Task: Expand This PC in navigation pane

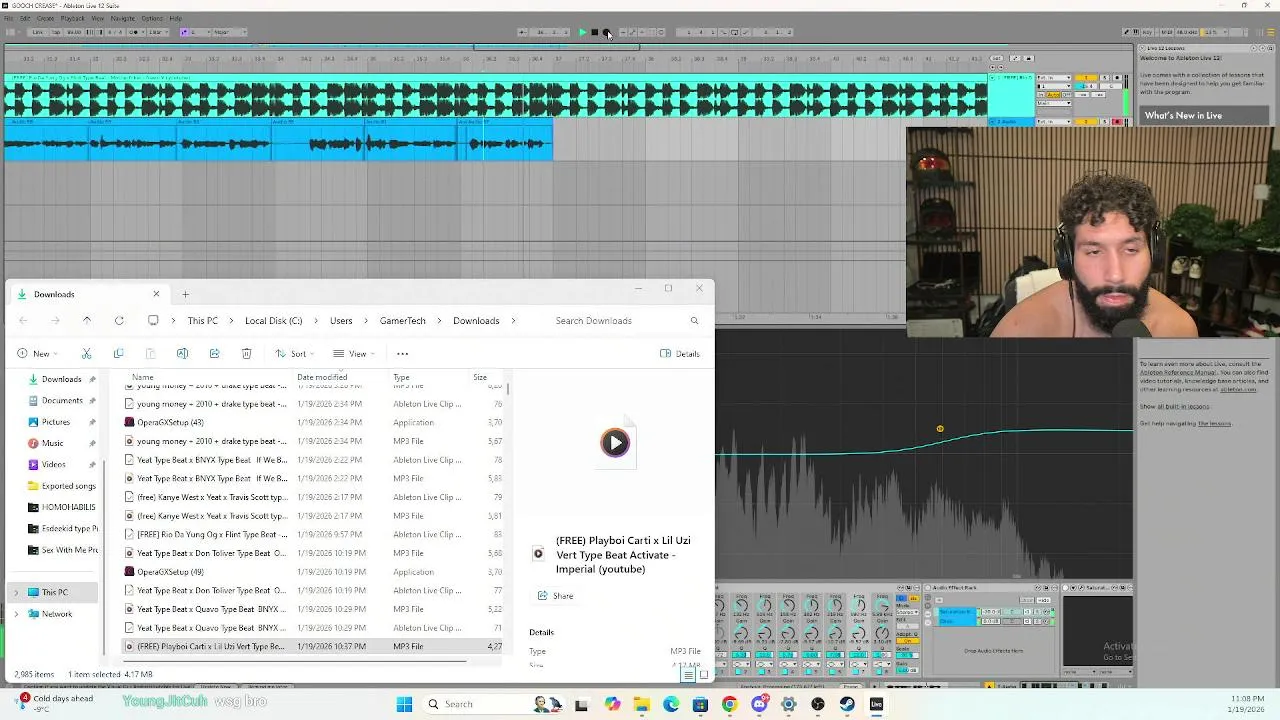Action: (x=15, y=592)
